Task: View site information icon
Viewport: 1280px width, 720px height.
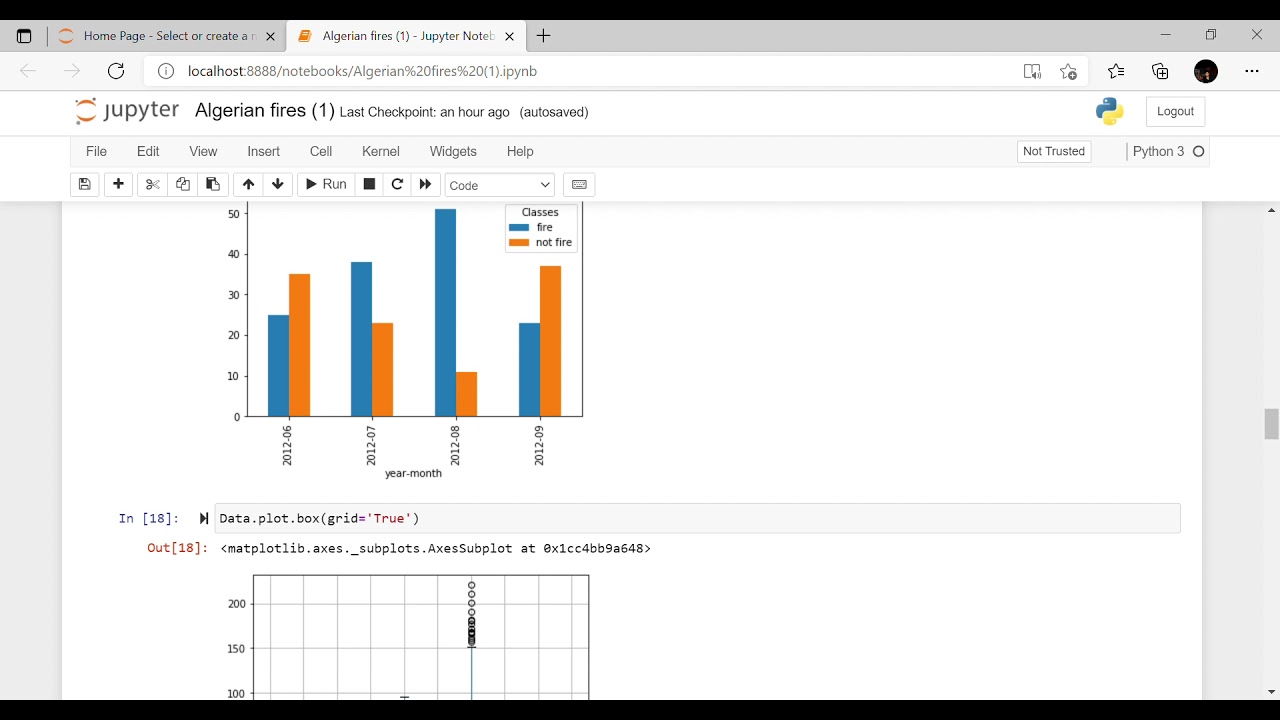Action: point(166,71)
